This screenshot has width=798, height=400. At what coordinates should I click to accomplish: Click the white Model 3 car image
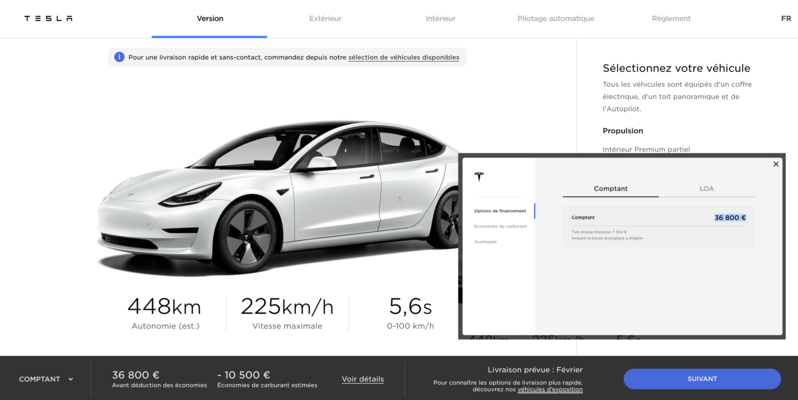pos(277,196)
